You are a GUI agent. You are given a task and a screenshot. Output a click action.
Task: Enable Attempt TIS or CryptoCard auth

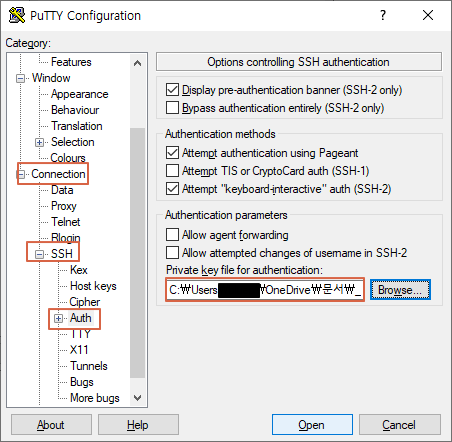(x=172, y=171)
